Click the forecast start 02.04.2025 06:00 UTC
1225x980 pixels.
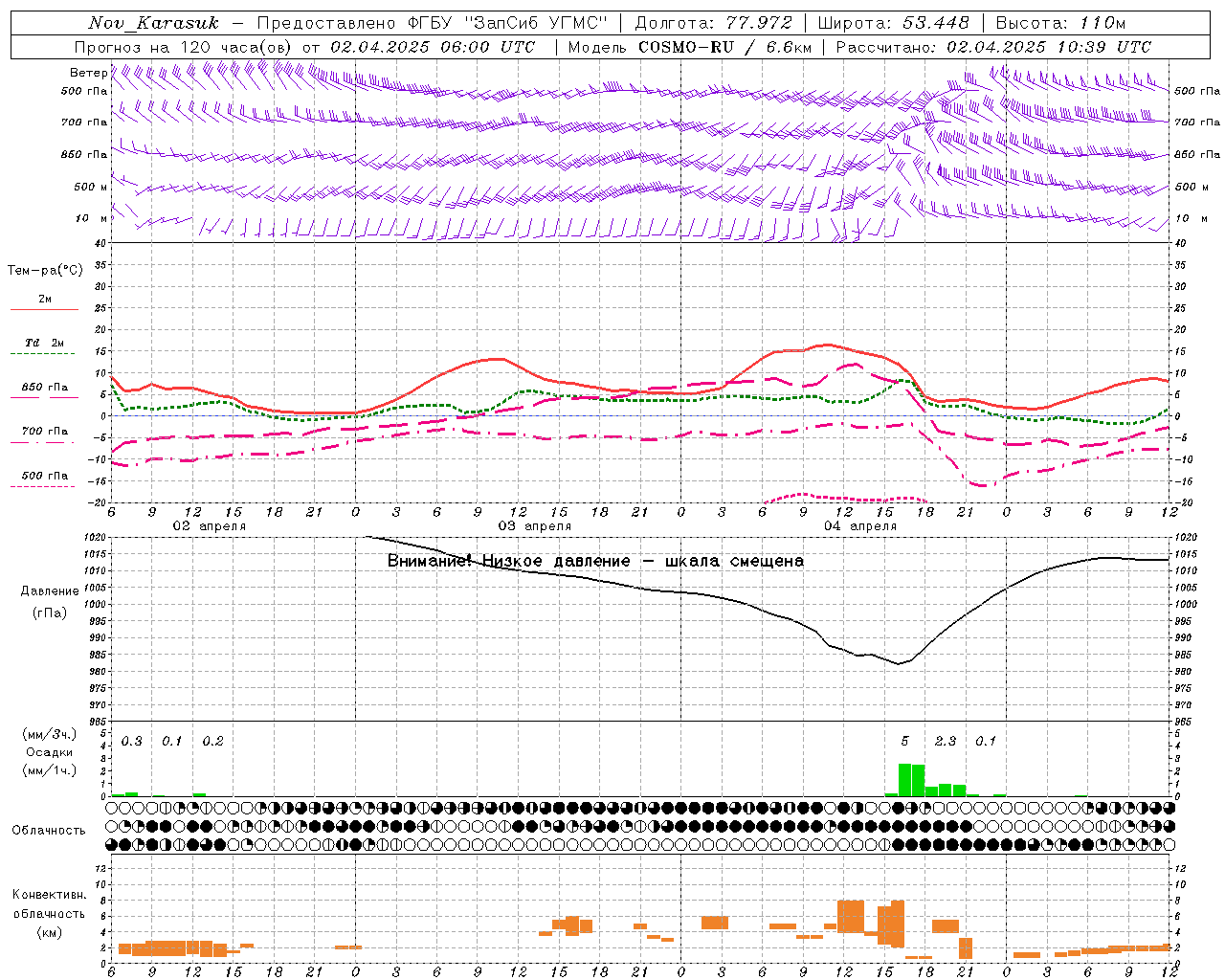click(433, 47)
